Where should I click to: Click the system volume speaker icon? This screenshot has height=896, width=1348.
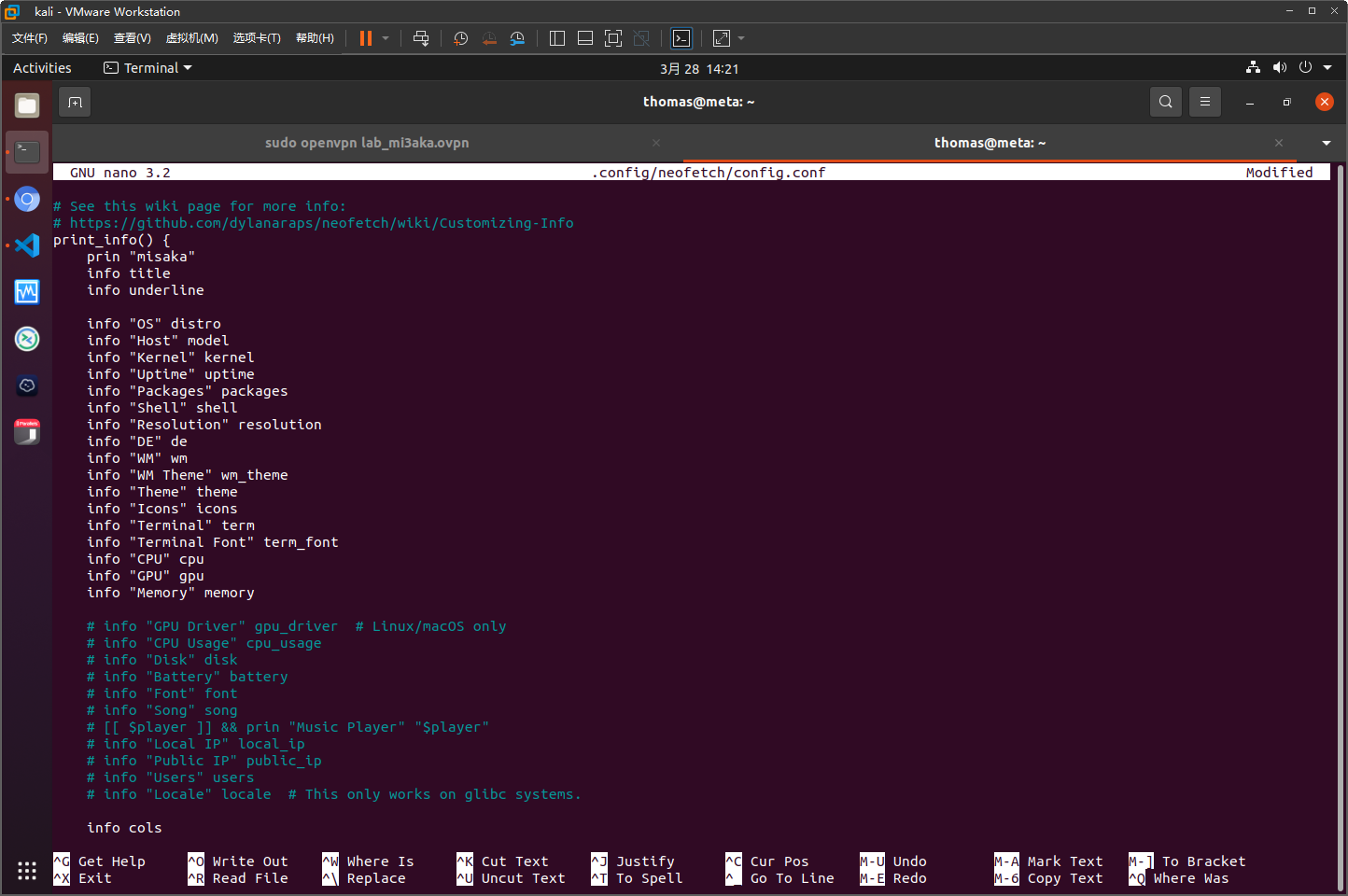point(1279,68)
